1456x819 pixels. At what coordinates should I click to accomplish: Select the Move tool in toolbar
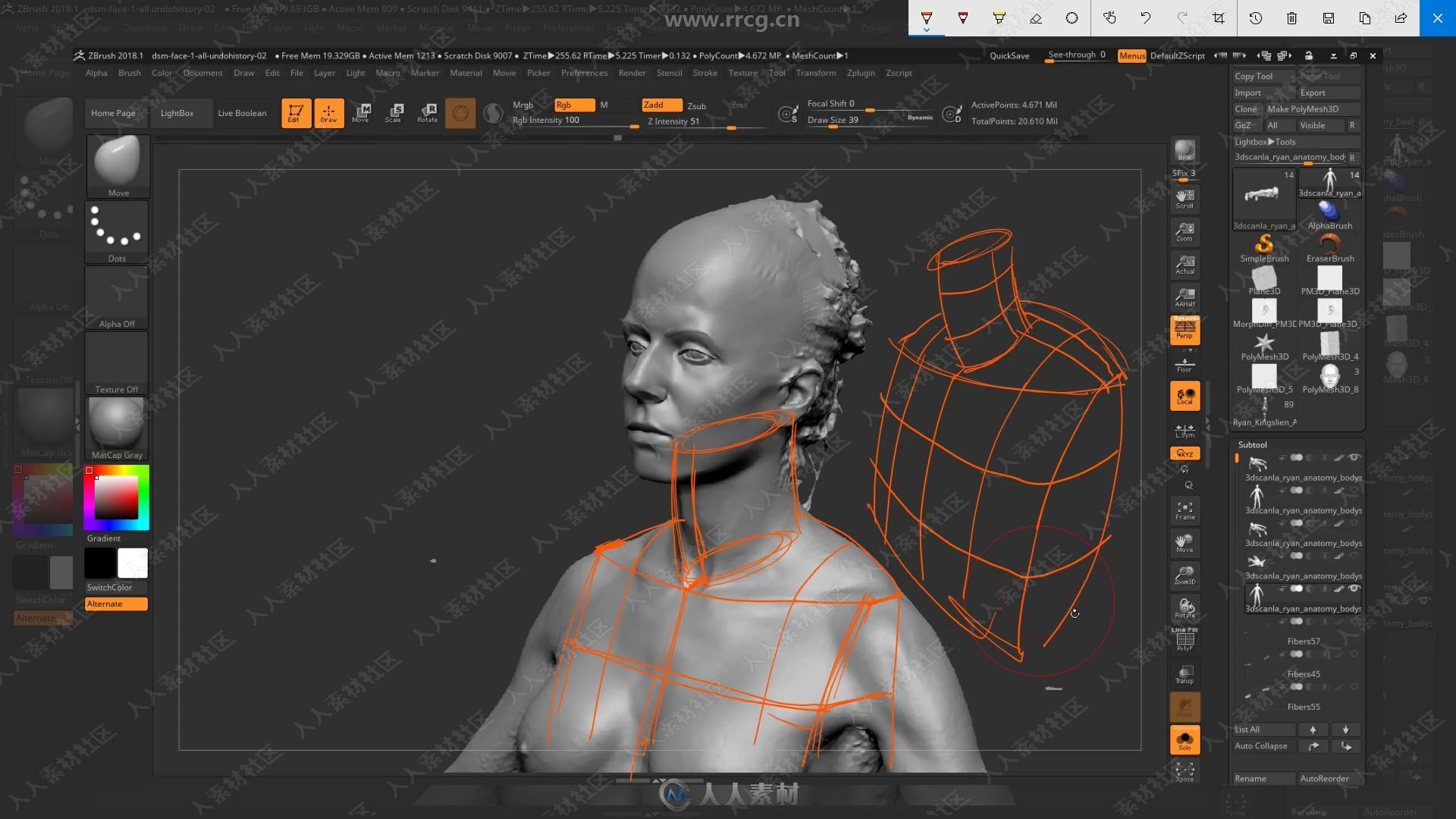360,113
